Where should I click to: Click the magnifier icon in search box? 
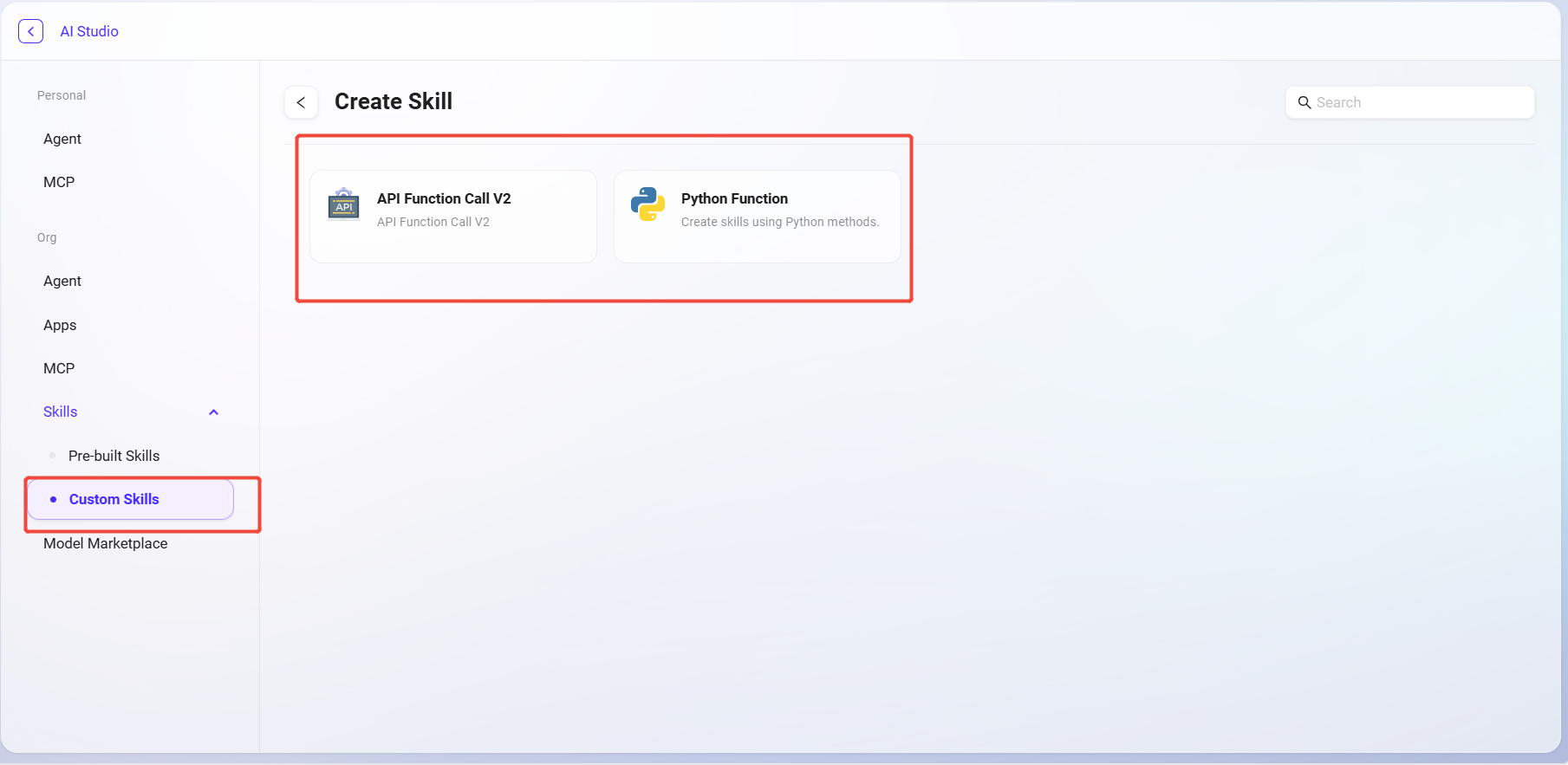pos(1304,102)
